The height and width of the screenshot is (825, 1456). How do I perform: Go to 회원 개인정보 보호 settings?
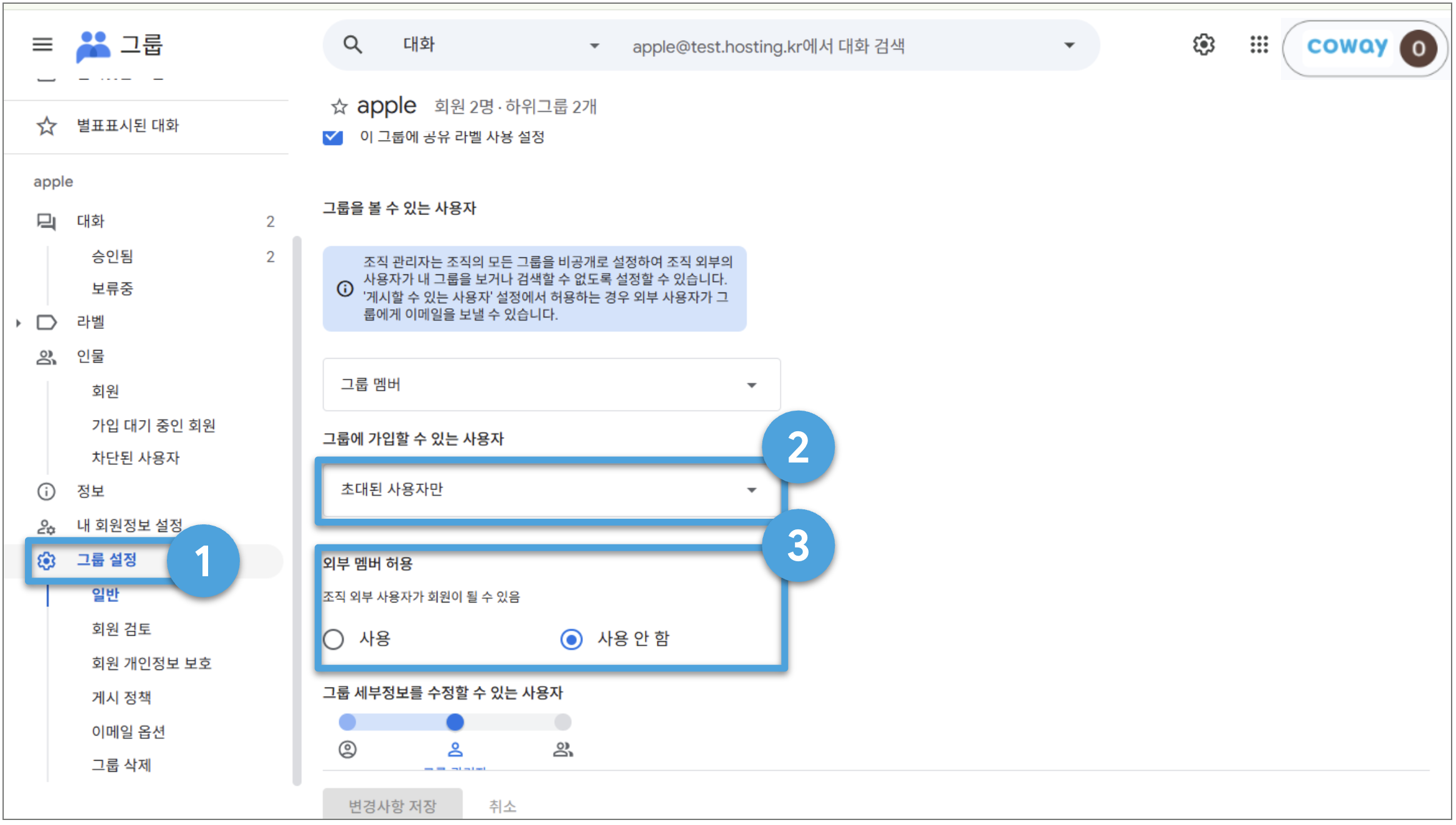tap(152, 663)
